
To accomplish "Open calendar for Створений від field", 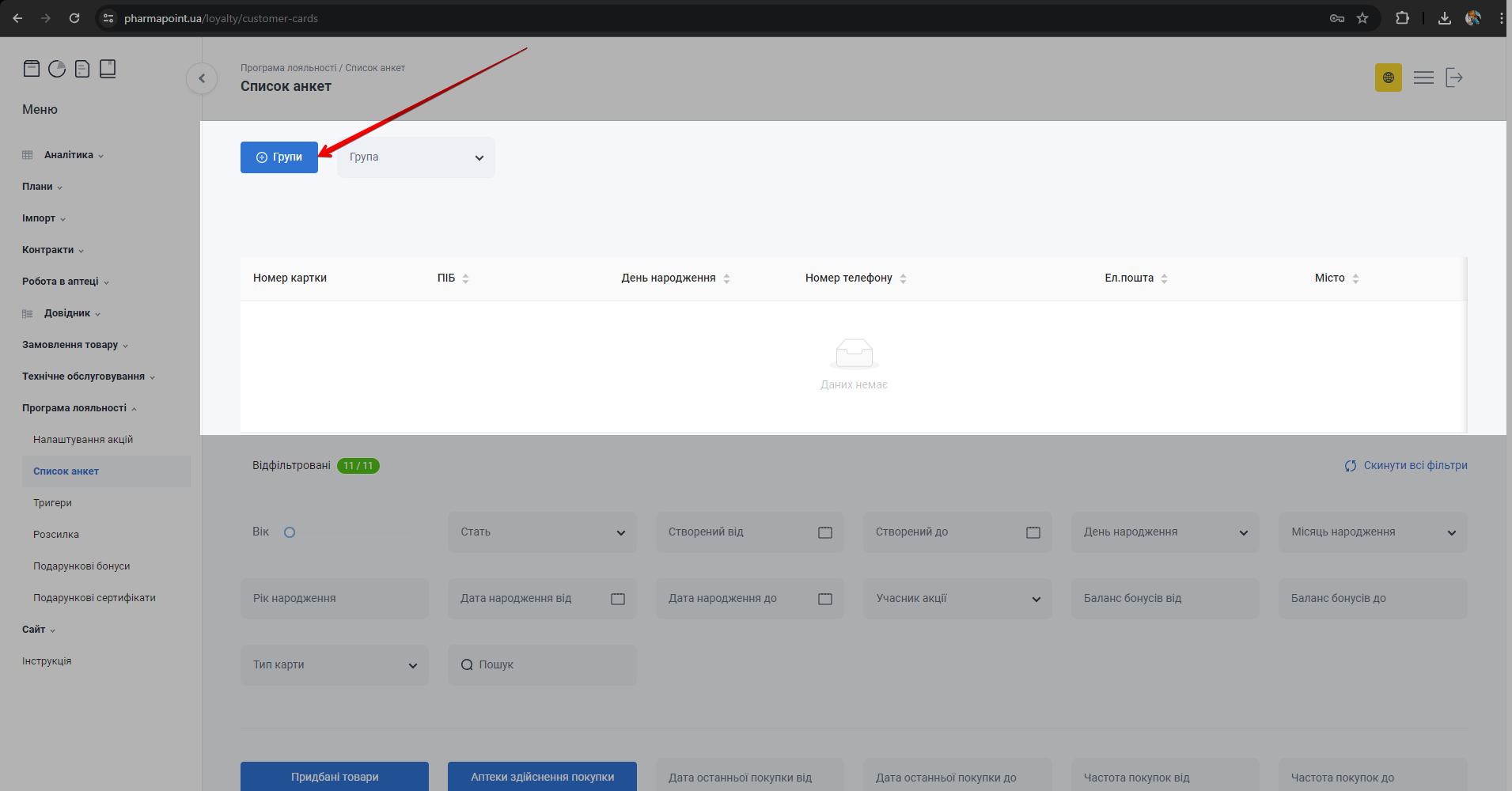I will (824, 532).
